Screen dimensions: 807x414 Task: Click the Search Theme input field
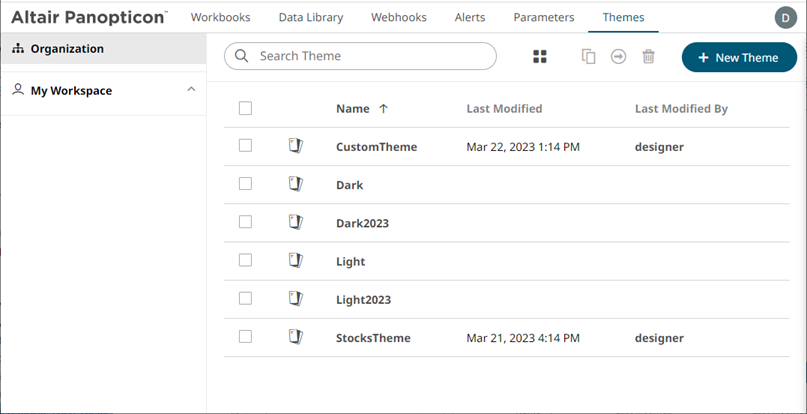[x=370, y=56]
